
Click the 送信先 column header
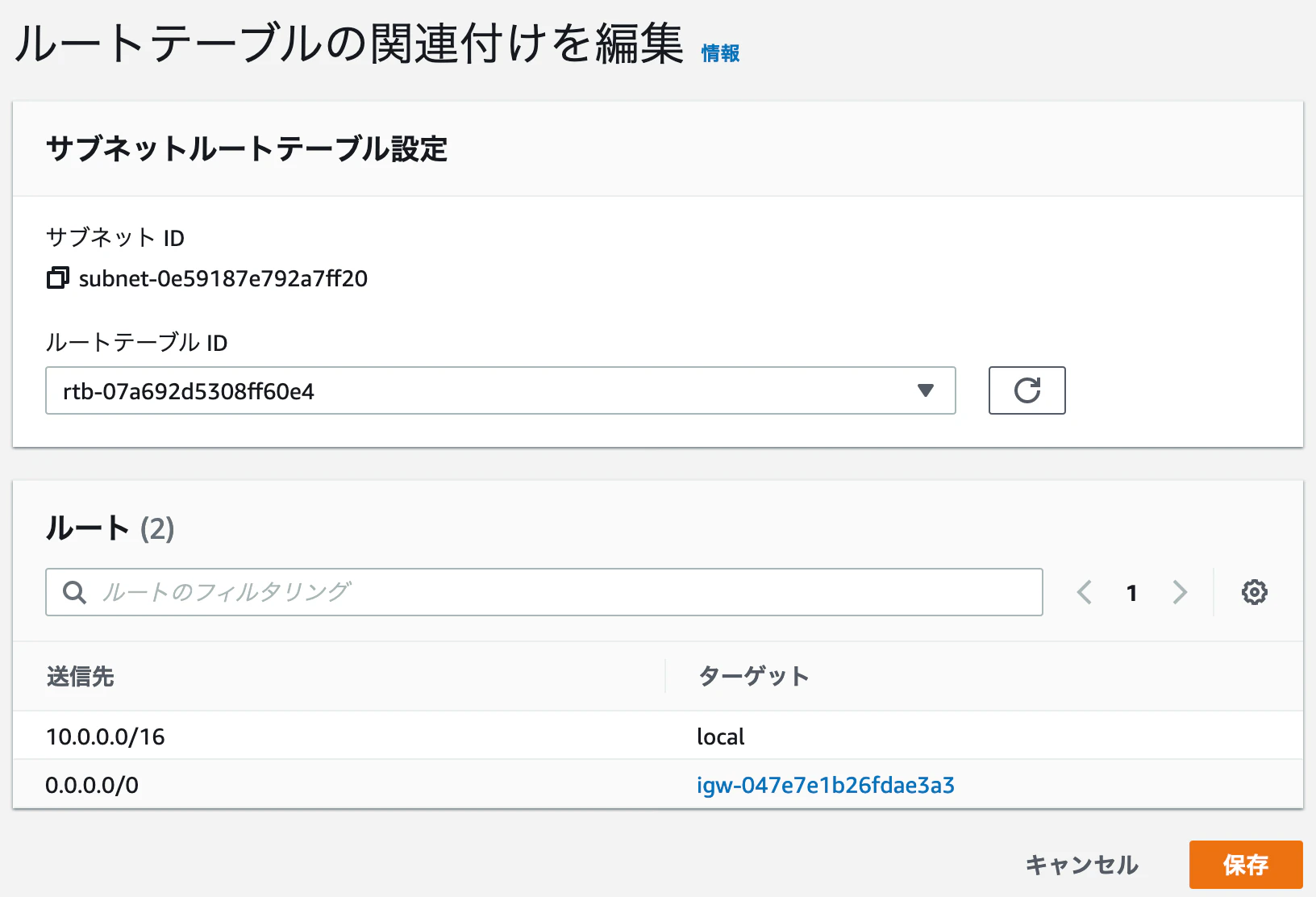coord(80,676)
